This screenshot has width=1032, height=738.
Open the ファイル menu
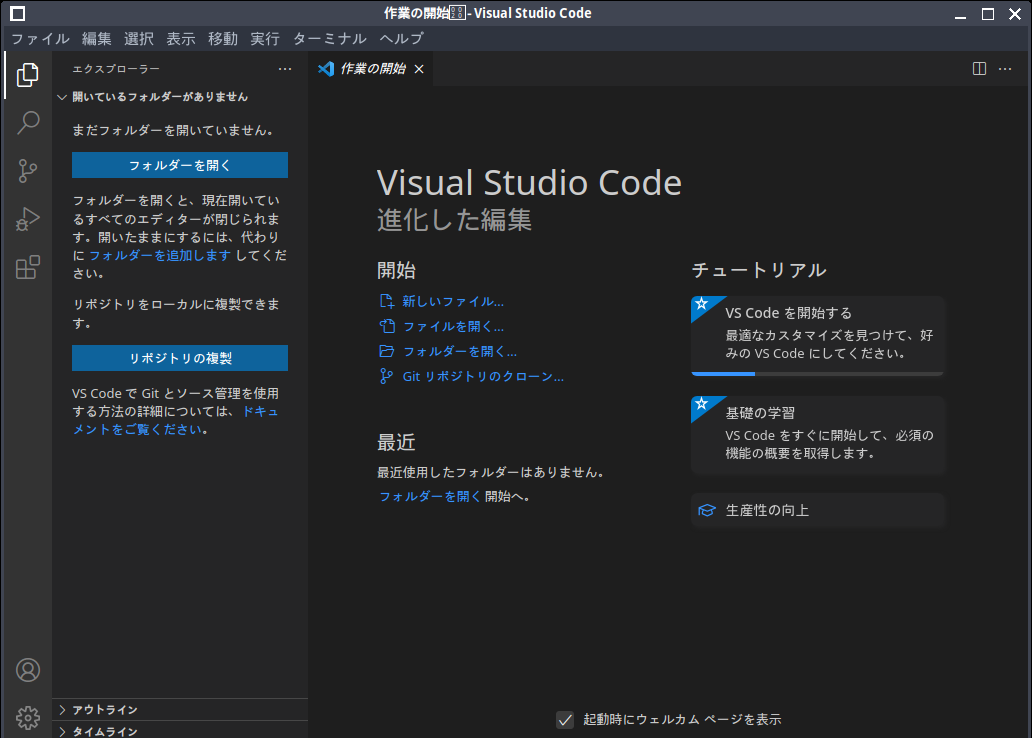click(x=40, y=39)
